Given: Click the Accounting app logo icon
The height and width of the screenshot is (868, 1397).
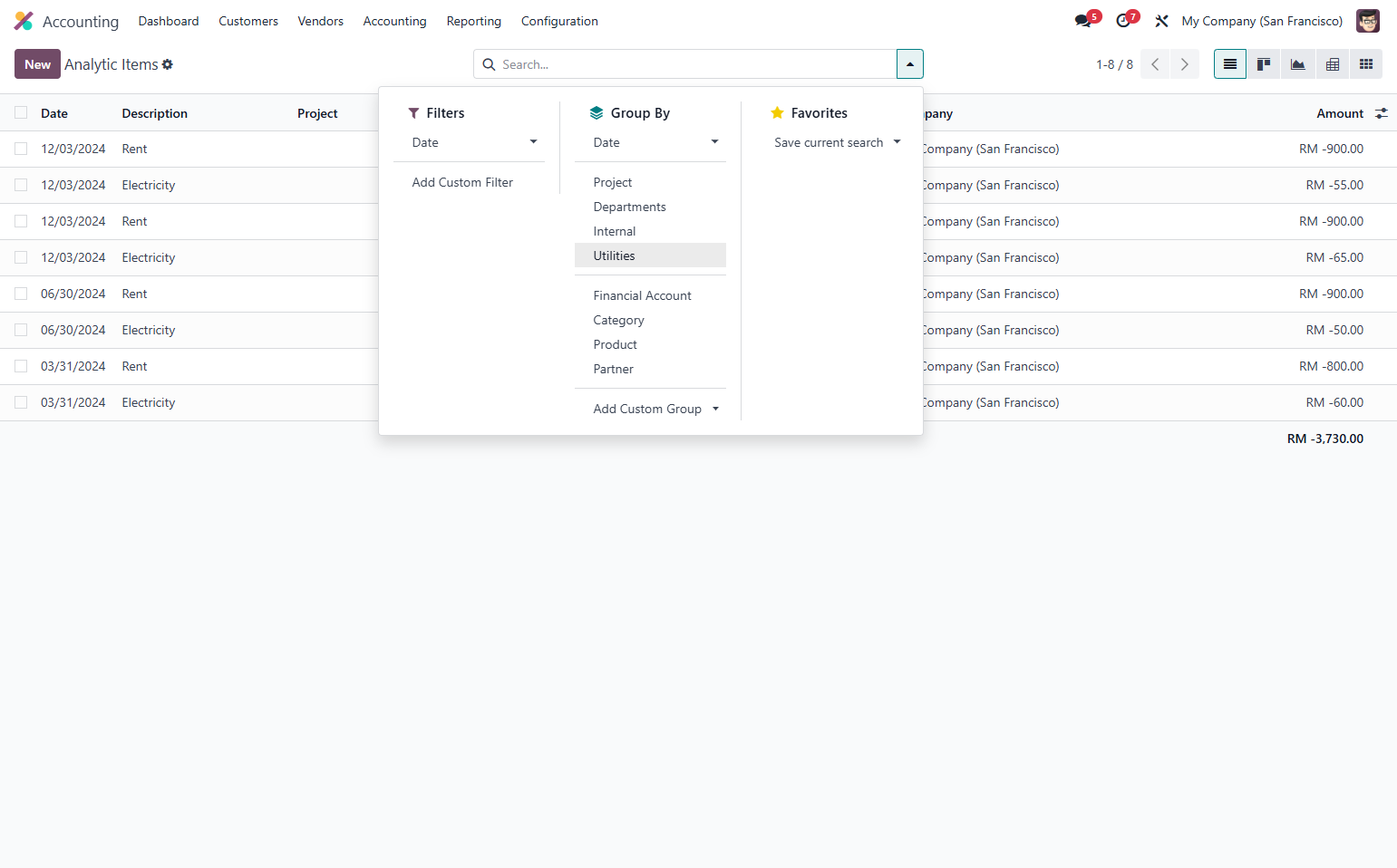Looking at the screenshot, I should (24, 21).
